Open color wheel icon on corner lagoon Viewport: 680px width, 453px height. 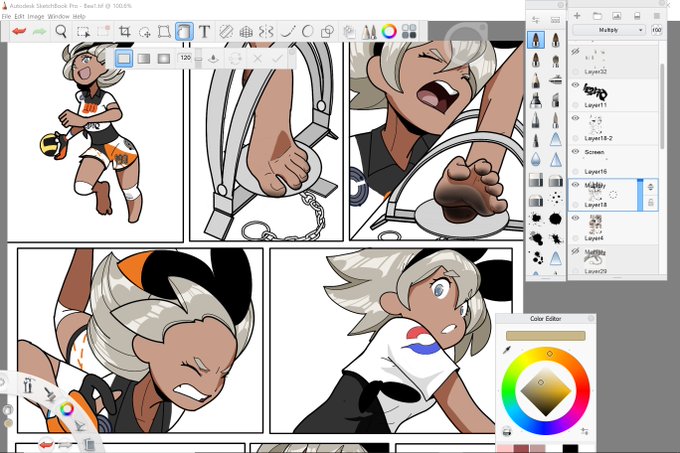66,409
